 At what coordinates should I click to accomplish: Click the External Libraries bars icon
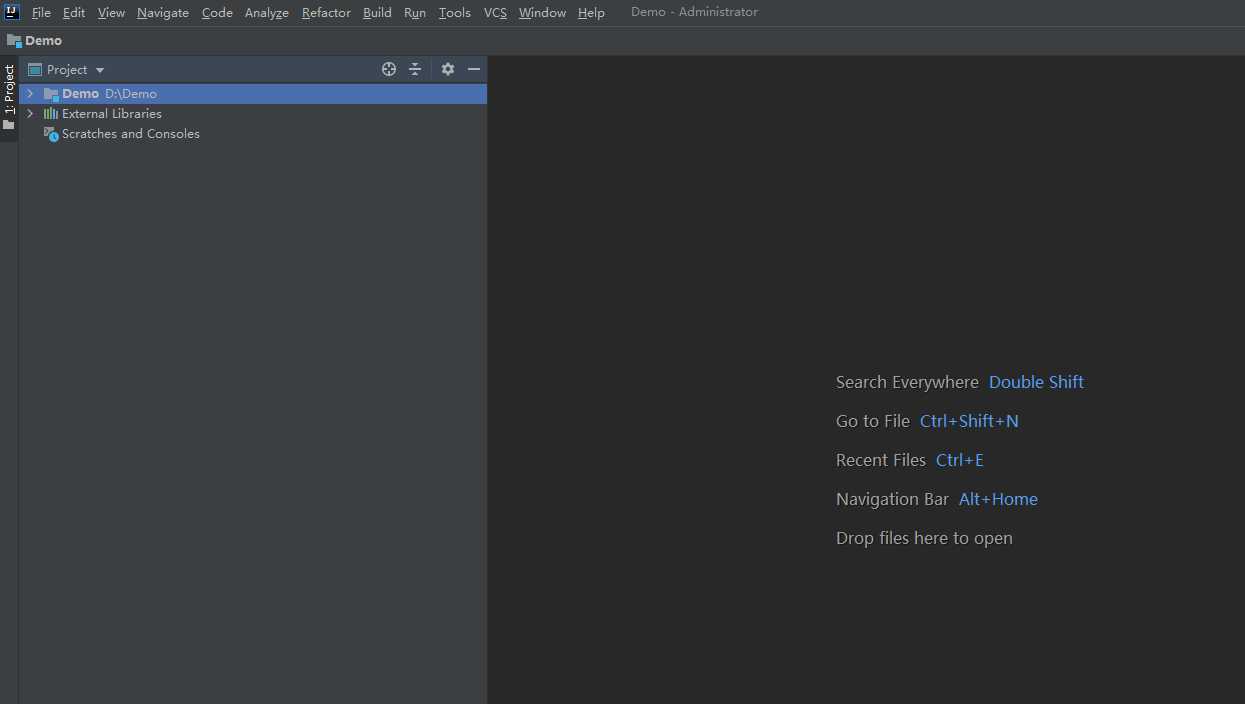click(51, 113)
